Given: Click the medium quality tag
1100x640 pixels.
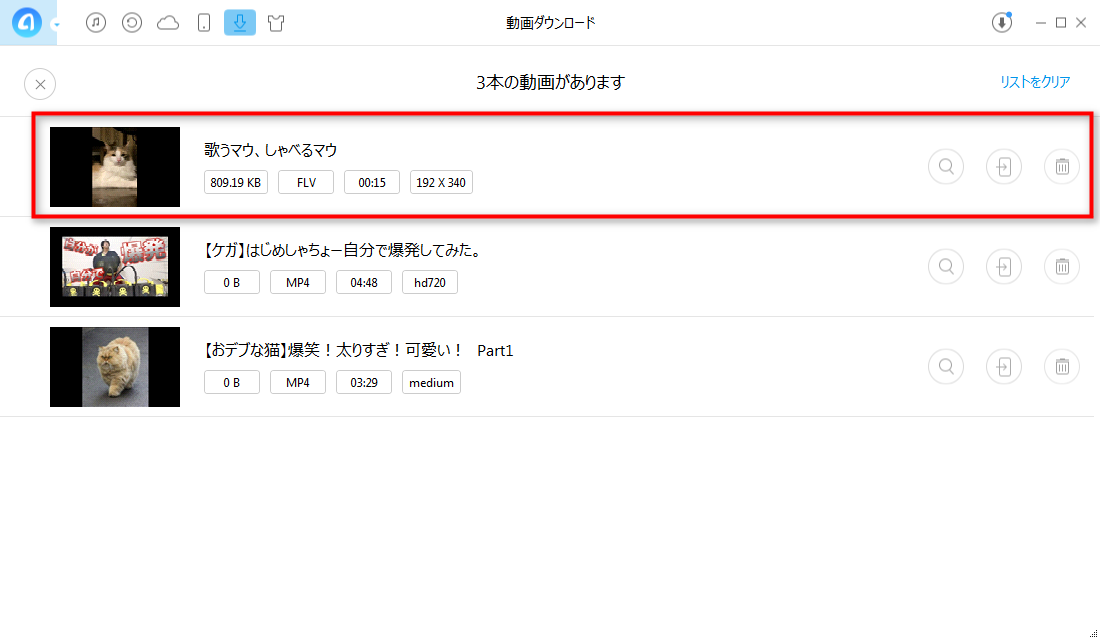Looking at the screenshot, I should click(431, 382).
